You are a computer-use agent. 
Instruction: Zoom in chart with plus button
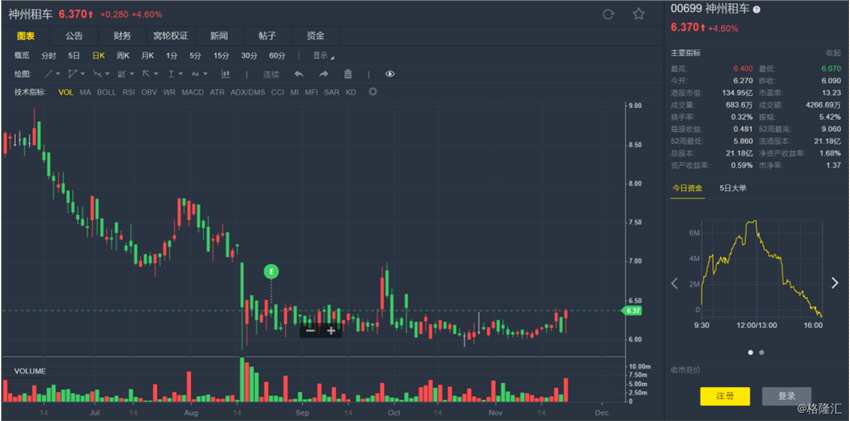click(x=331, y=331)
